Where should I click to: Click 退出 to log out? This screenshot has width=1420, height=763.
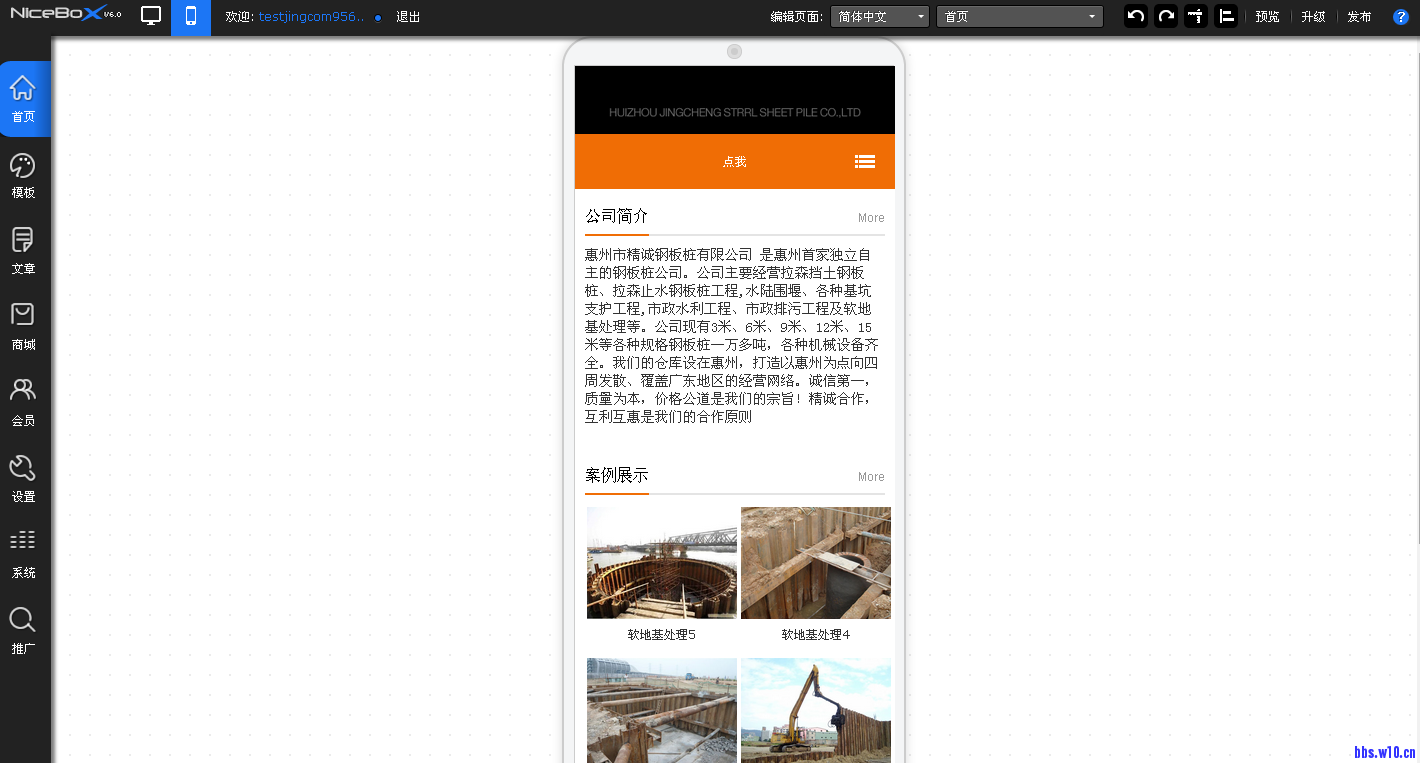coord(408,17)
